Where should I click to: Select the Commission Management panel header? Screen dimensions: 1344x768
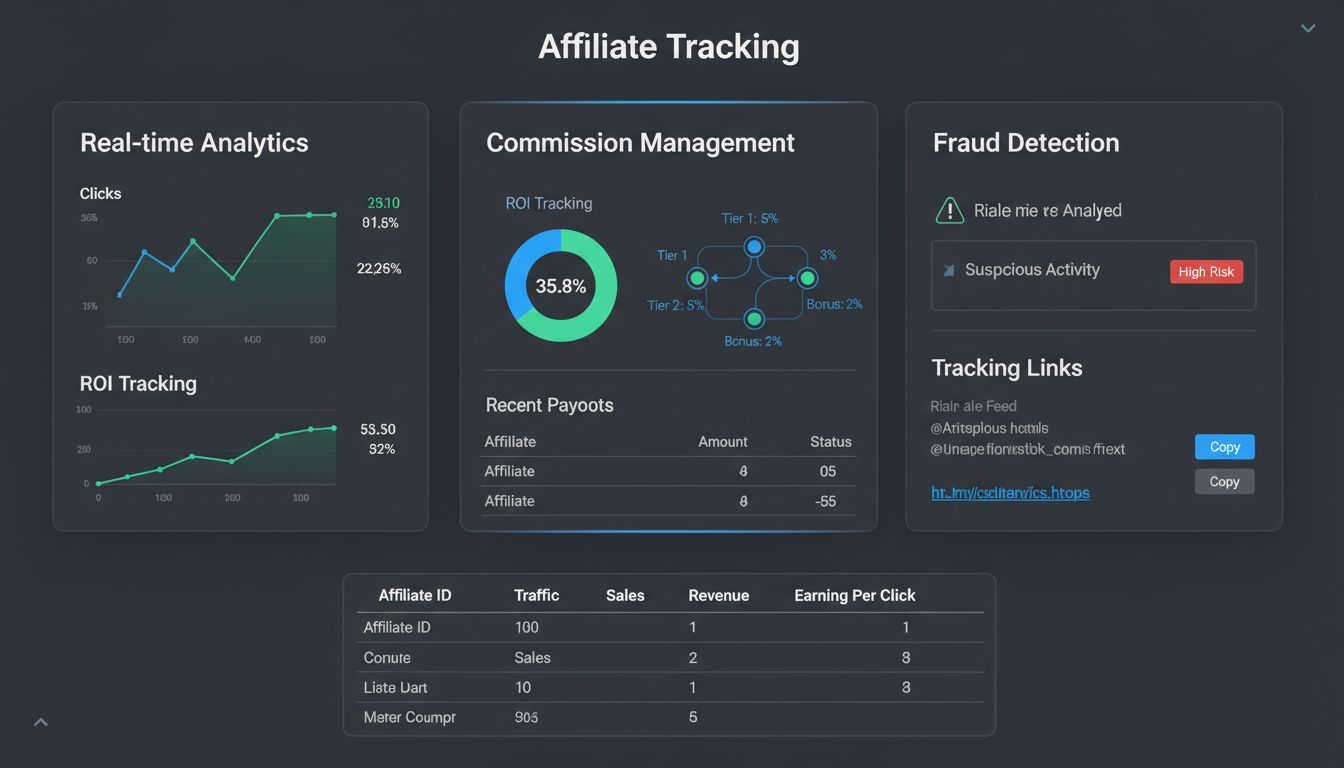click(640, 143)
